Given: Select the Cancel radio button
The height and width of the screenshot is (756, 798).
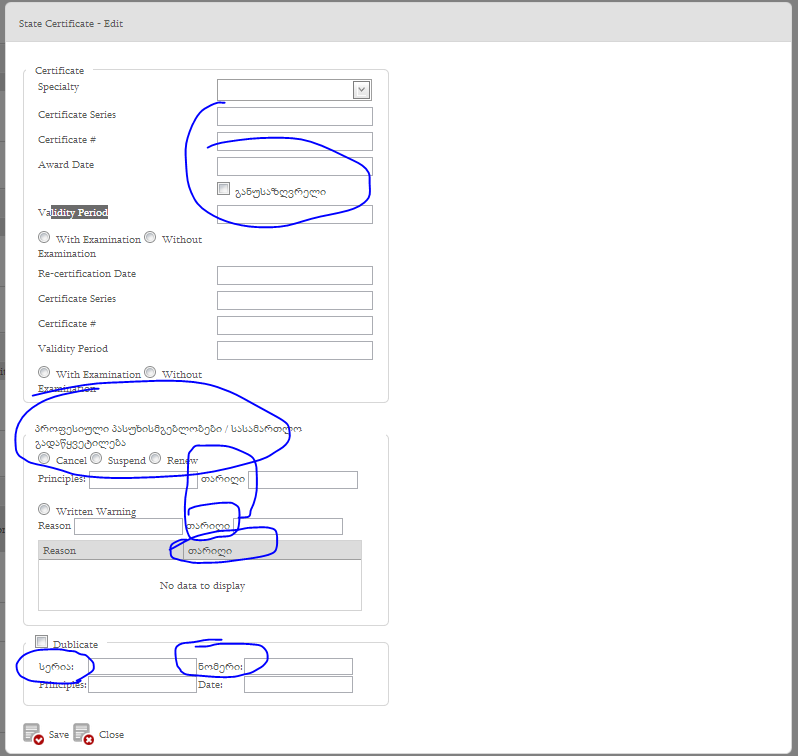Looking at the screenshot, I should tap(44, 458).
